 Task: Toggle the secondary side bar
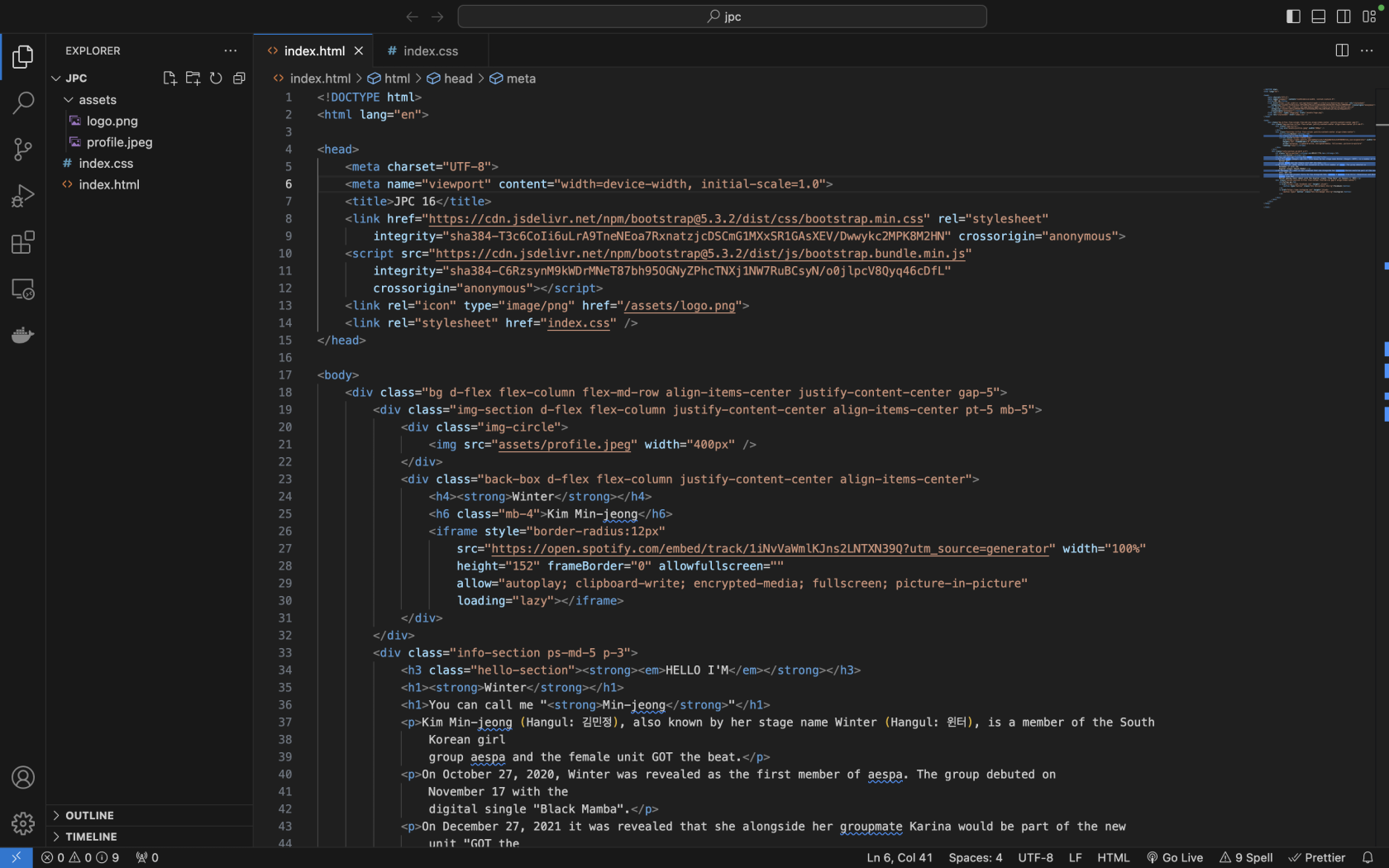pos(1344,17)
